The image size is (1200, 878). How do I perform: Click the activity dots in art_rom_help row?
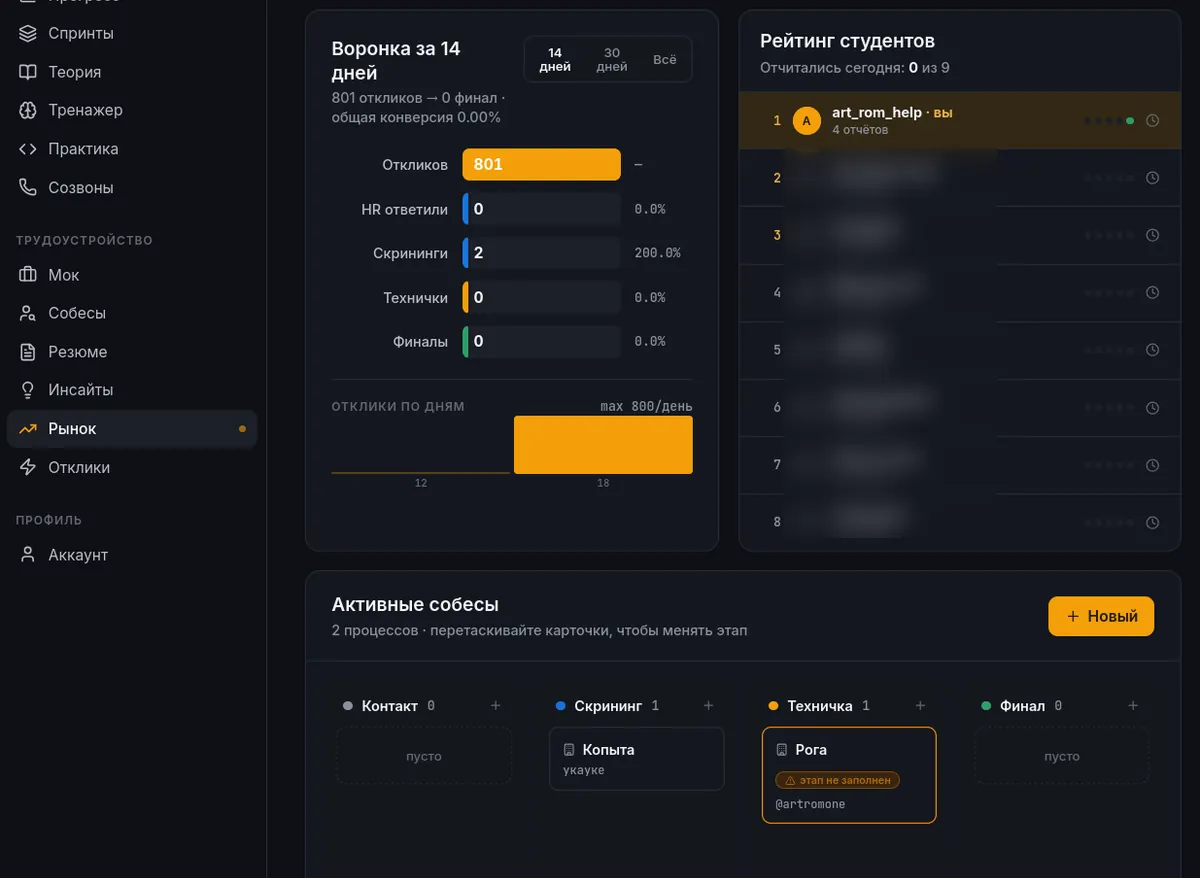(1109, 121)
